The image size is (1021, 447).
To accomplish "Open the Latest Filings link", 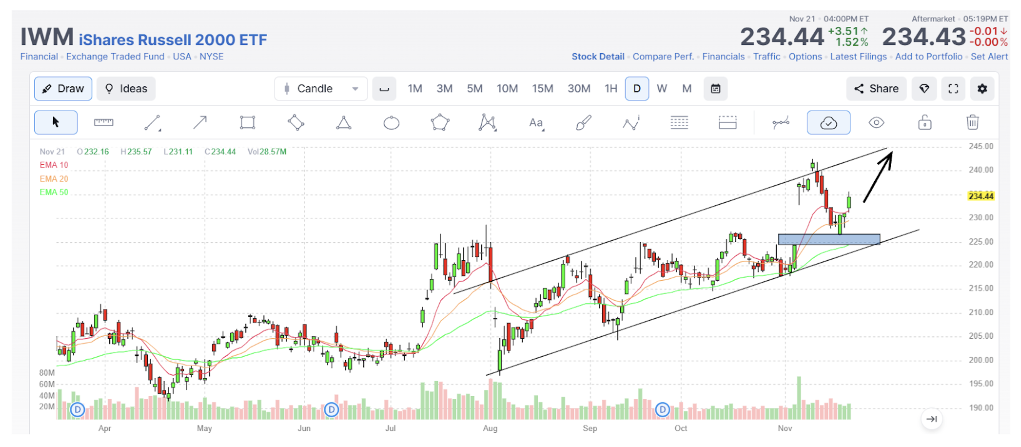I will point(858,57).
